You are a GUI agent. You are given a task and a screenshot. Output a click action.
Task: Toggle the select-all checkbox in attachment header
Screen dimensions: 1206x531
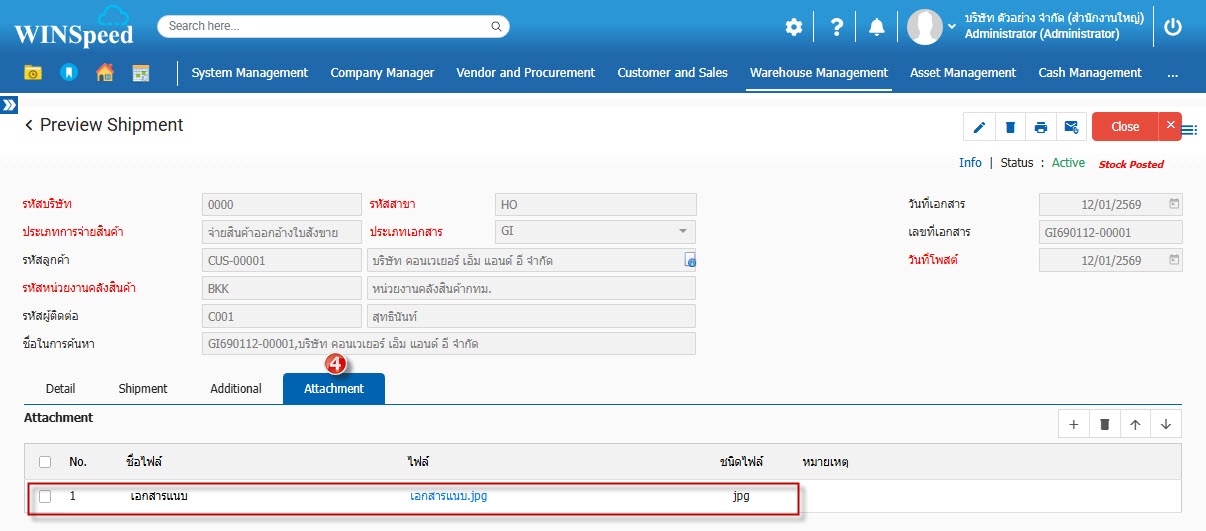[x=45, y=462]
